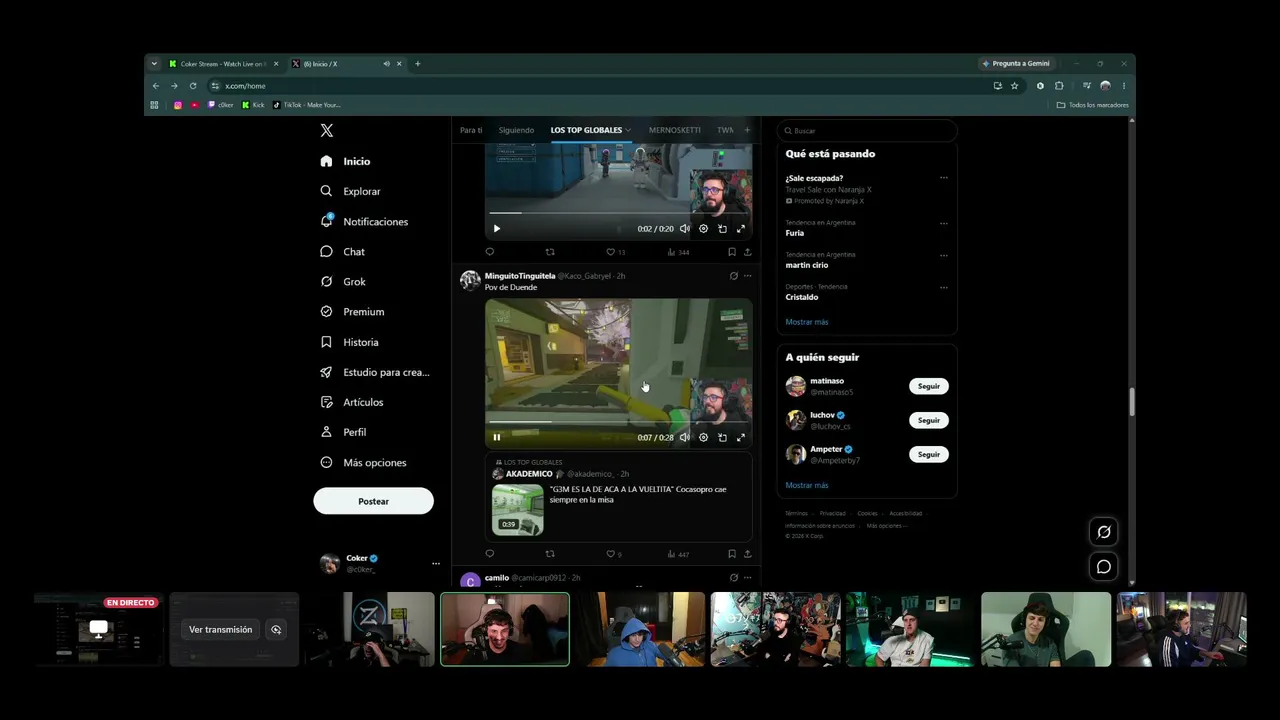Open Explorar from the sidebar
This screenshot has height=720, width=1280.
(351, 191)
